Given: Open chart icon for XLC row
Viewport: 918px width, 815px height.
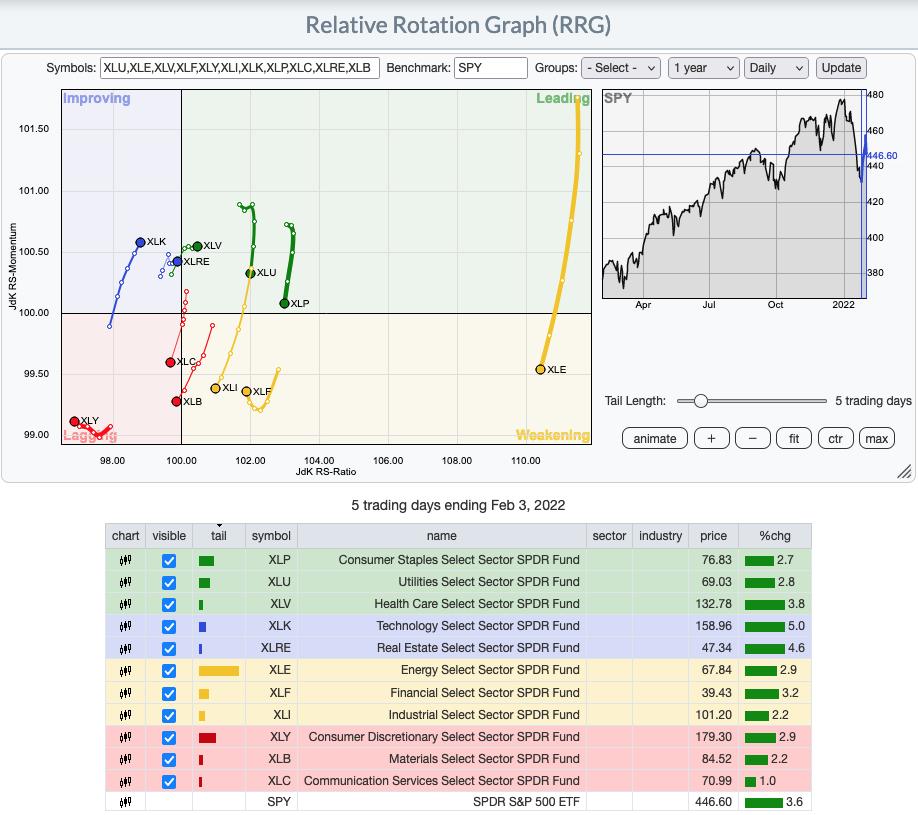Looking at the screenshot, I should (125, 782).
